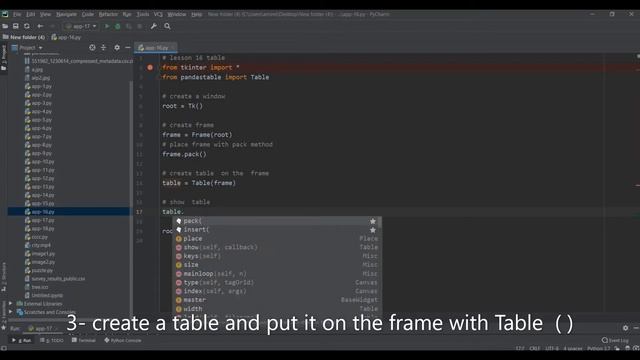Open the app-17 run configuration dropdown
Screen dimensions: 640x360
pyautogui.click(x=81, y=26)
